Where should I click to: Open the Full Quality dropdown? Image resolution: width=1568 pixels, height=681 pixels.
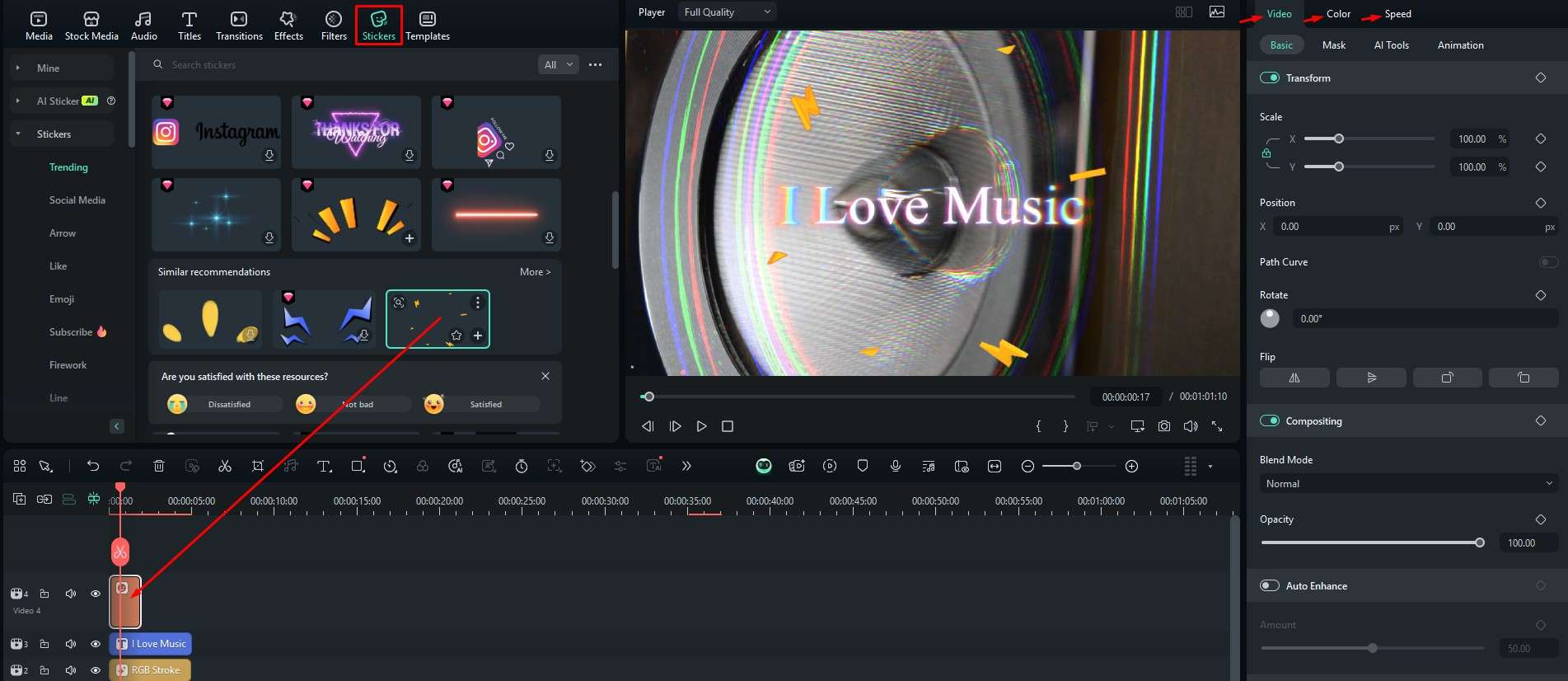[727, 12]
